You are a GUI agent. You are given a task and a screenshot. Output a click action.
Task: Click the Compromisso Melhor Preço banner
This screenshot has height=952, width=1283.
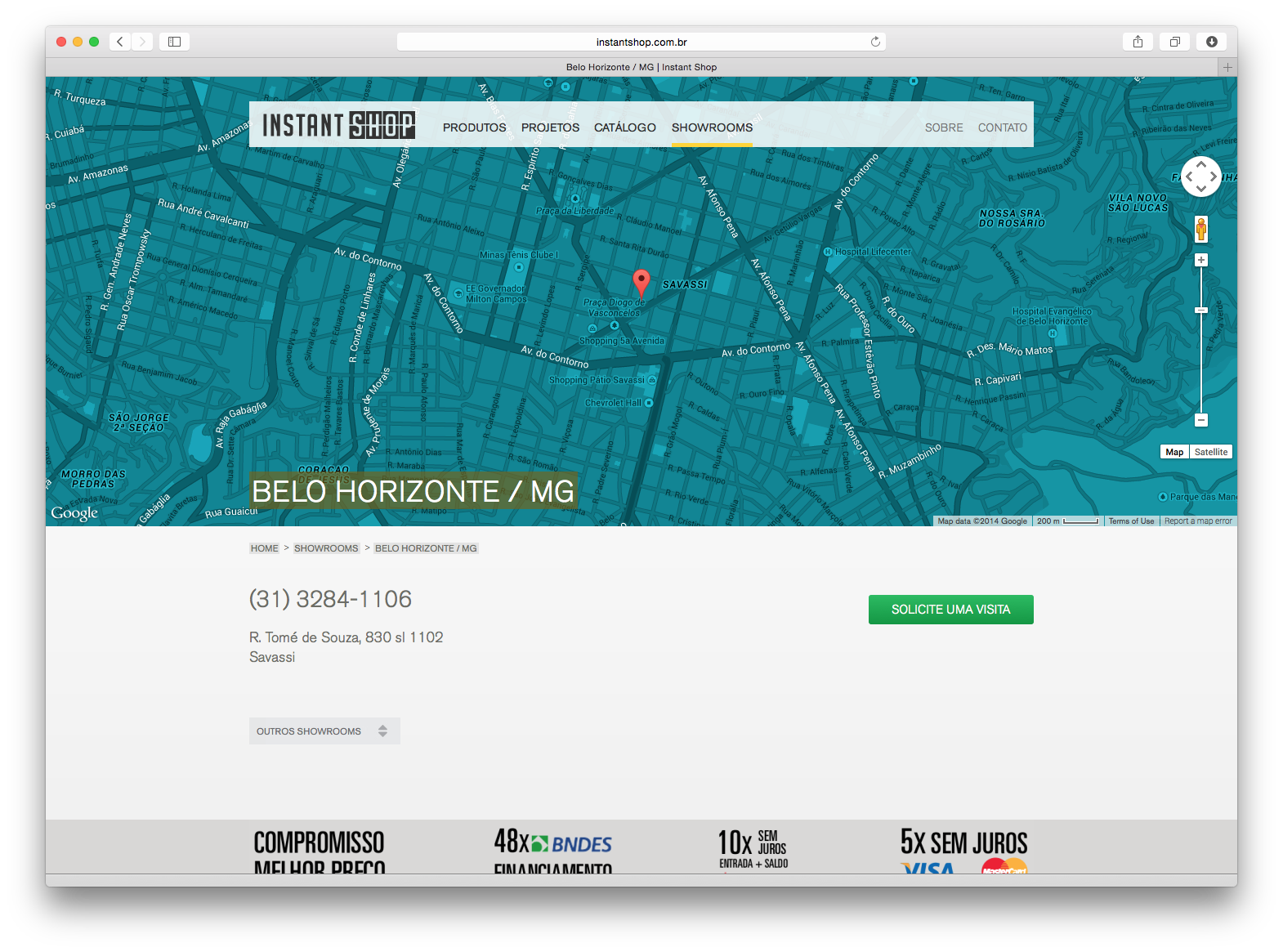[319, 851]
